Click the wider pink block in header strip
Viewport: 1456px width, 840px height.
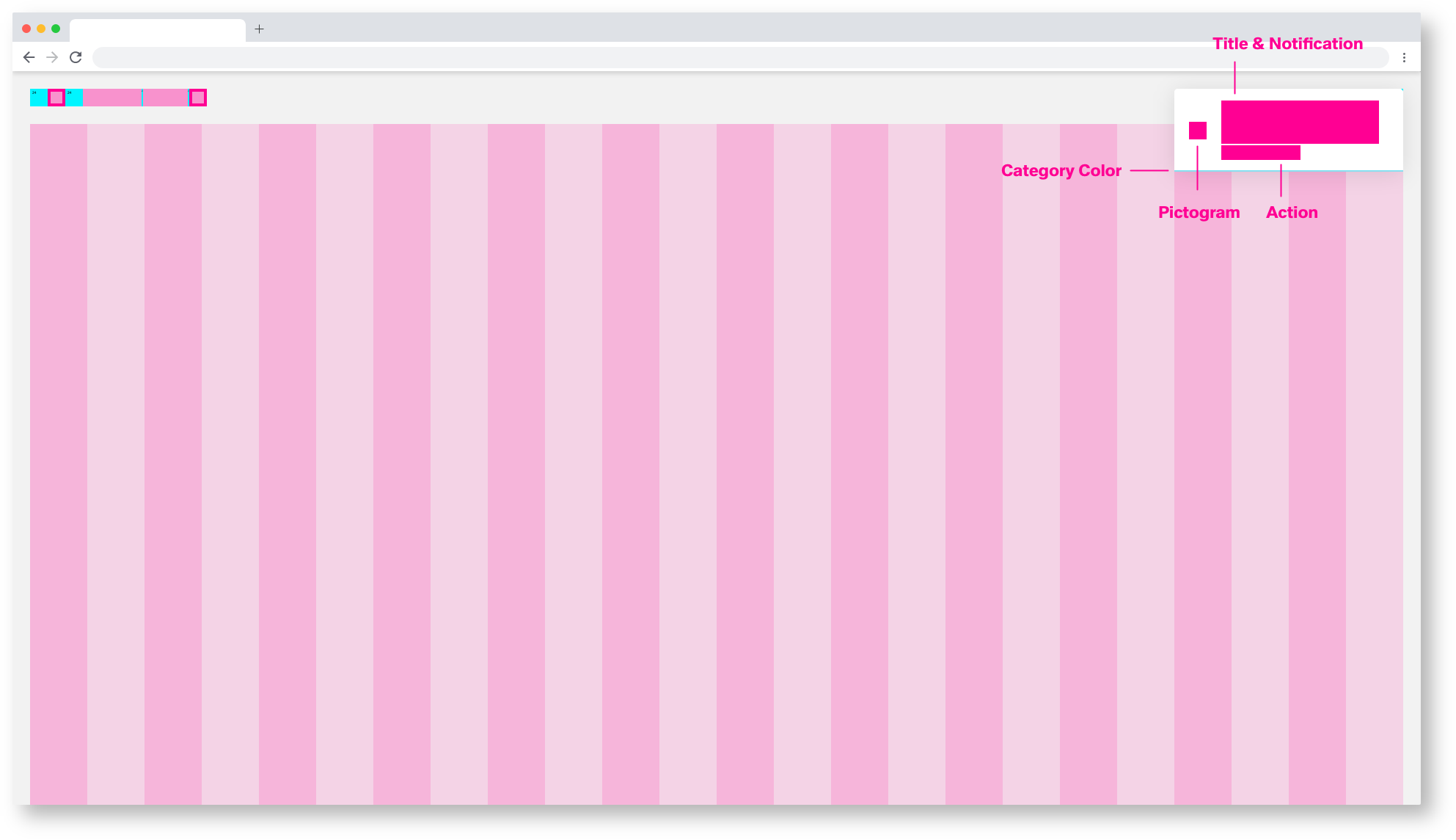click(x=112, y=98)
